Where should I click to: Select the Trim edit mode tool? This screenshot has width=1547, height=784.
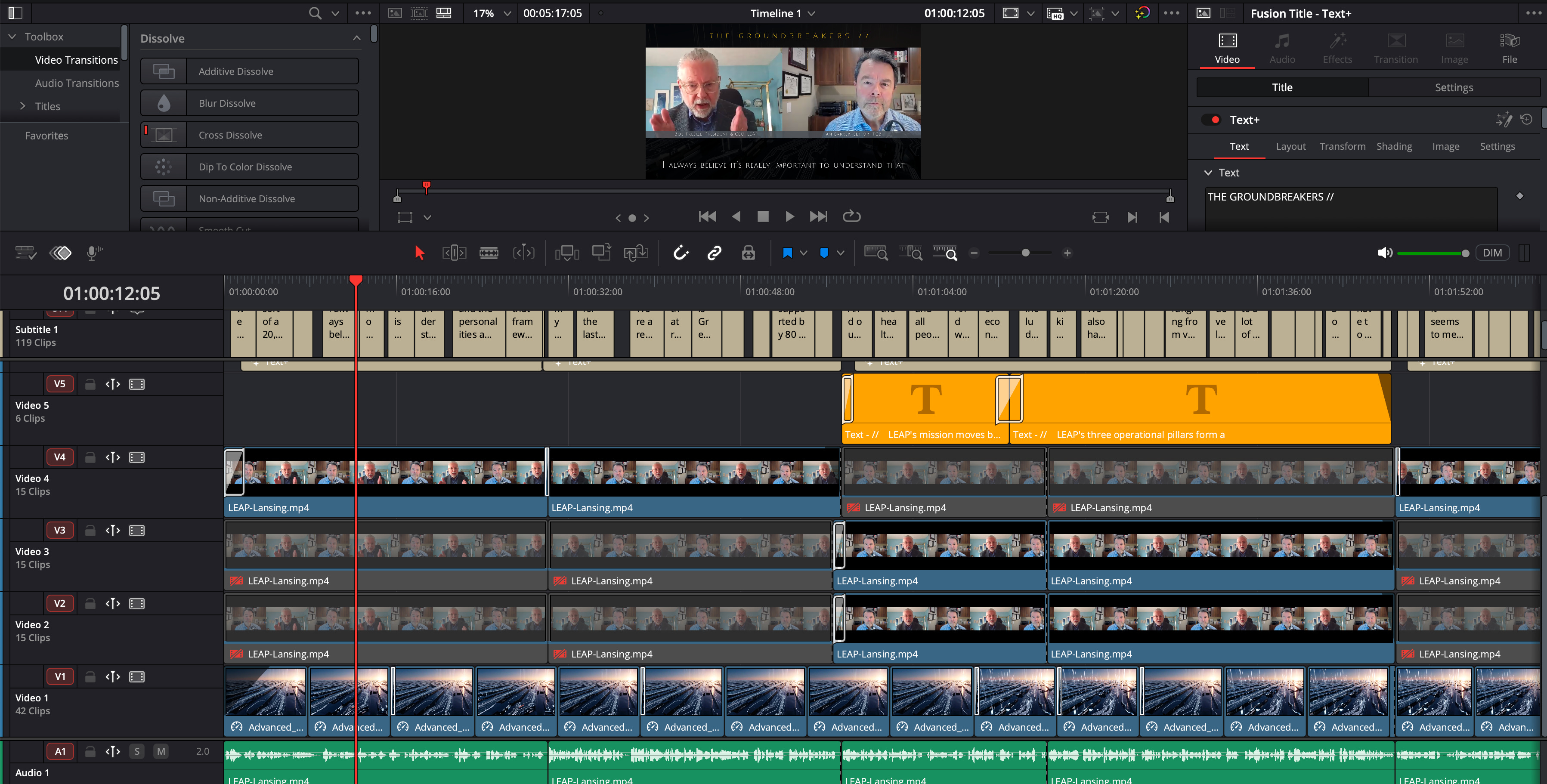[x=454, y=253]
